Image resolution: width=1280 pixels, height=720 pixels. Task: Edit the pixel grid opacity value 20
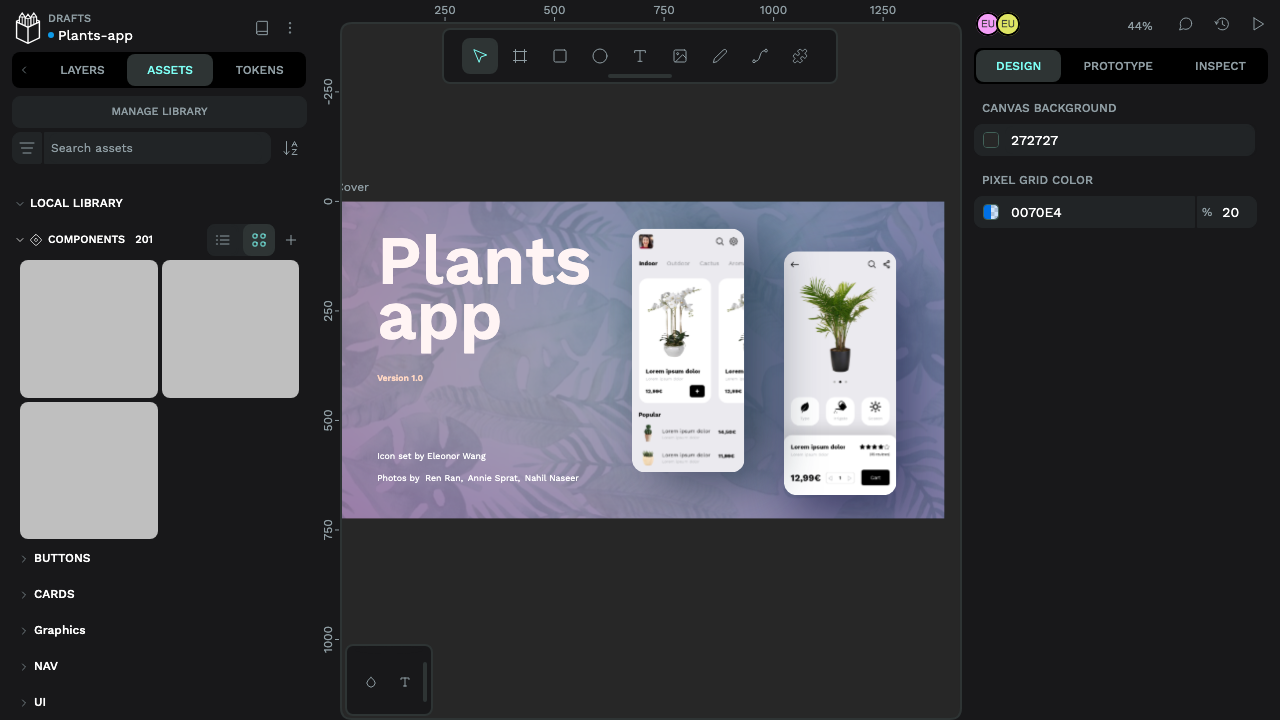click(x=1230, y=212)
